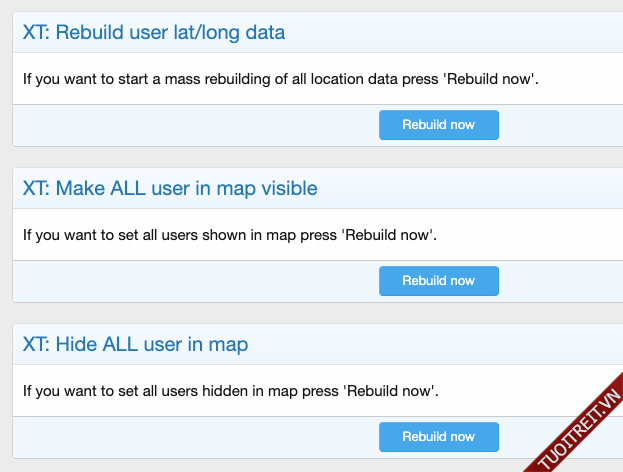Click the word 'Hide' in the third panel title

[x=77, y=344]
